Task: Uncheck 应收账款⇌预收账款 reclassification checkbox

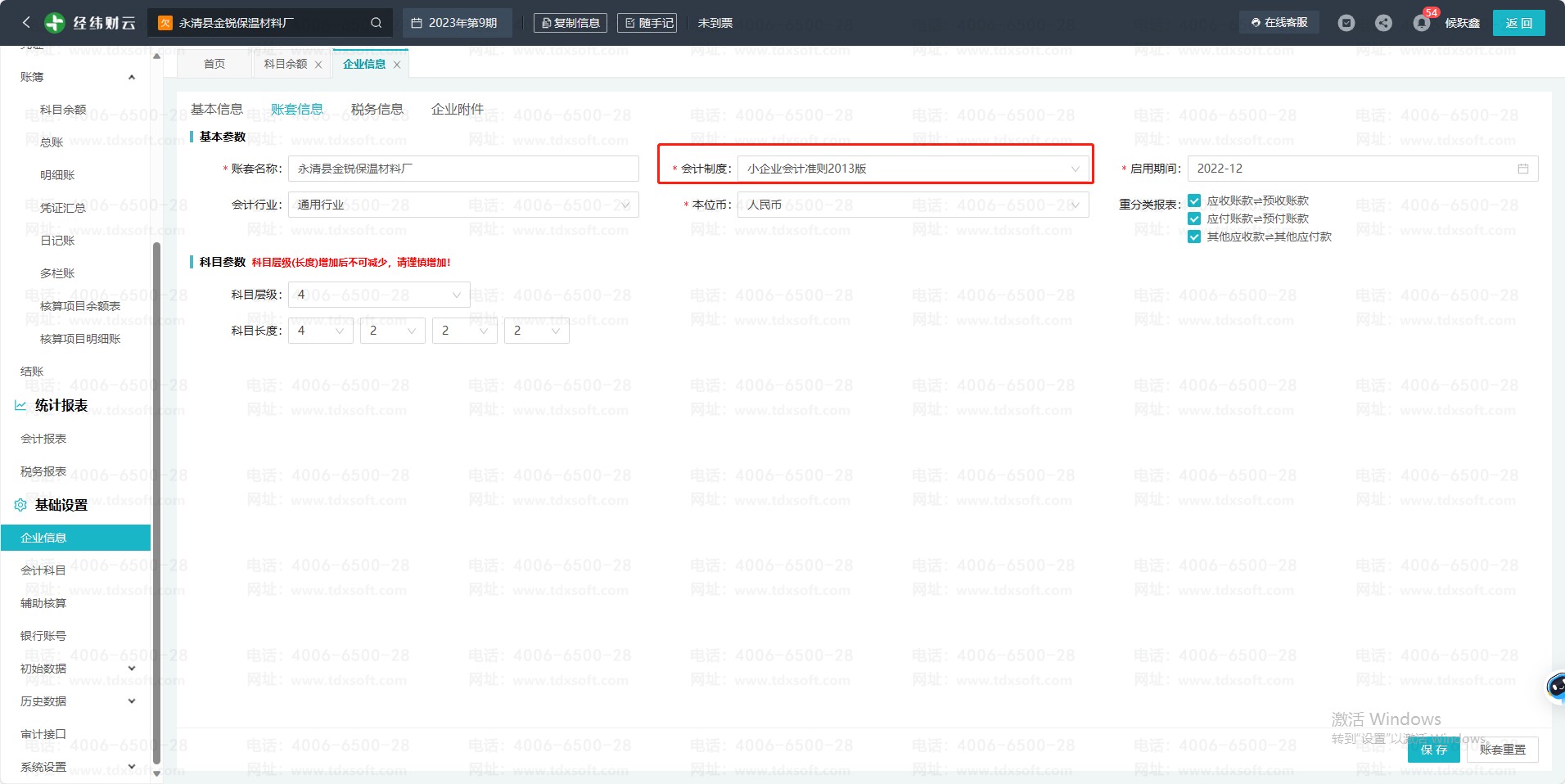Action: pyautogui.click(x=1194, y=201)
